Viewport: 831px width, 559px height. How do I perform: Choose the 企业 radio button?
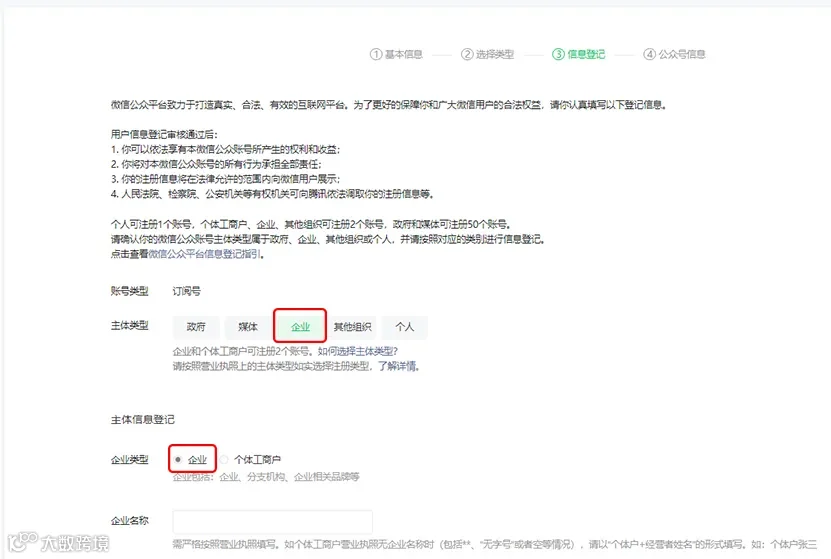[178, 459]
